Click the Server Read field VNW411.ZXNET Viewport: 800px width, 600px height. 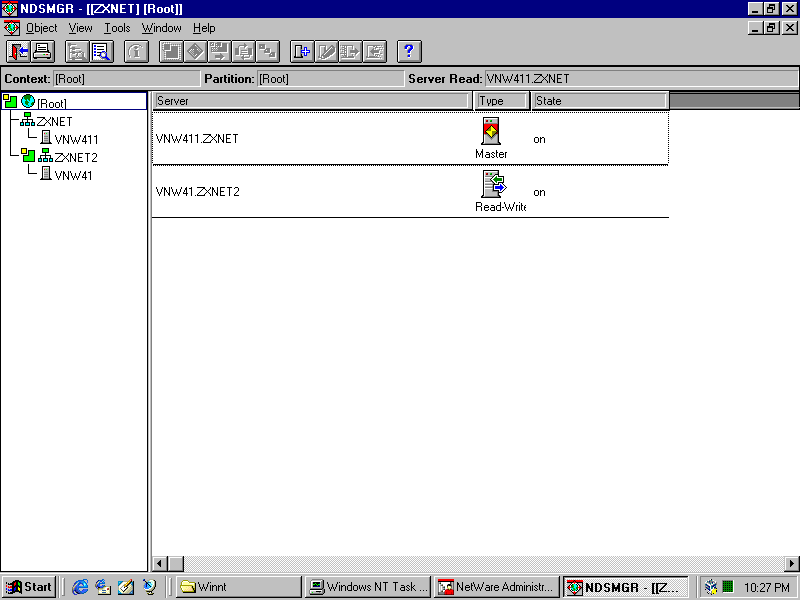tap(641, 79)
